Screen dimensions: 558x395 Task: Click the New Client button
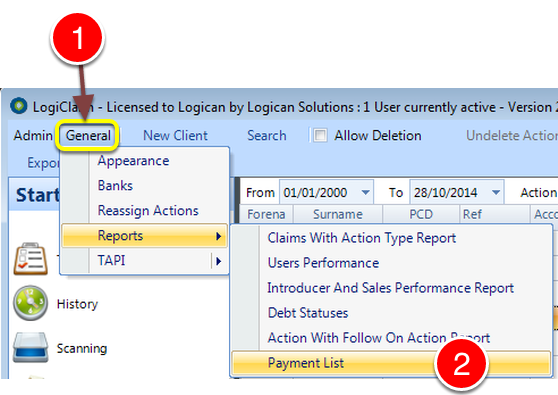[x=175, y=136]
